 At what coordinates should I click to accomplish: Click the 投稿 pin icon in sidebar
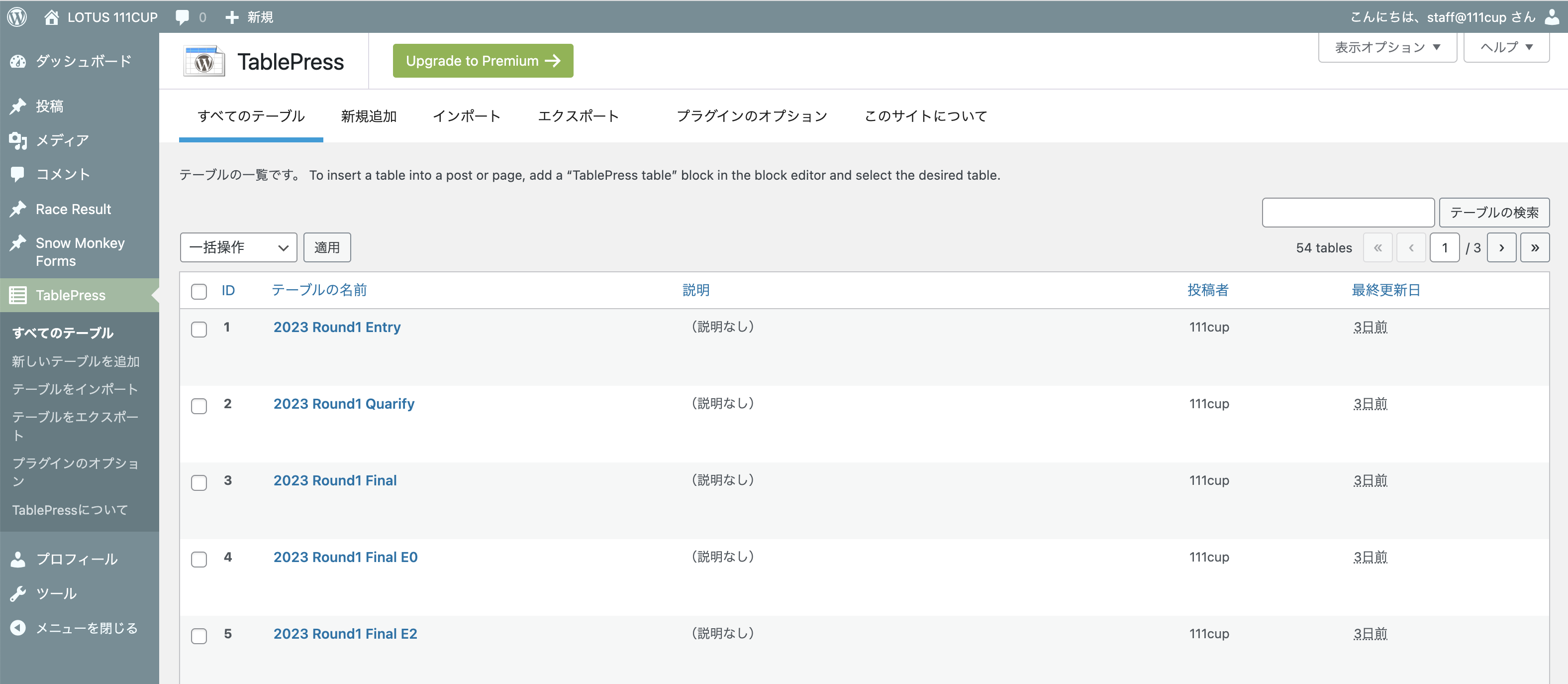(18, 106)
